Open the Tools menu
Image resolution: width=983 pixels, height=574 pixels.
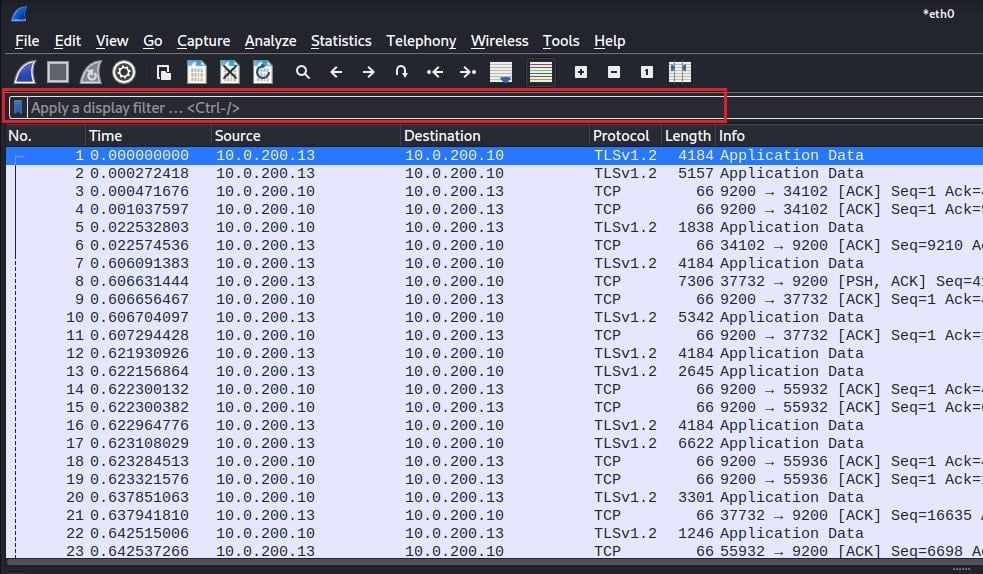560,41
